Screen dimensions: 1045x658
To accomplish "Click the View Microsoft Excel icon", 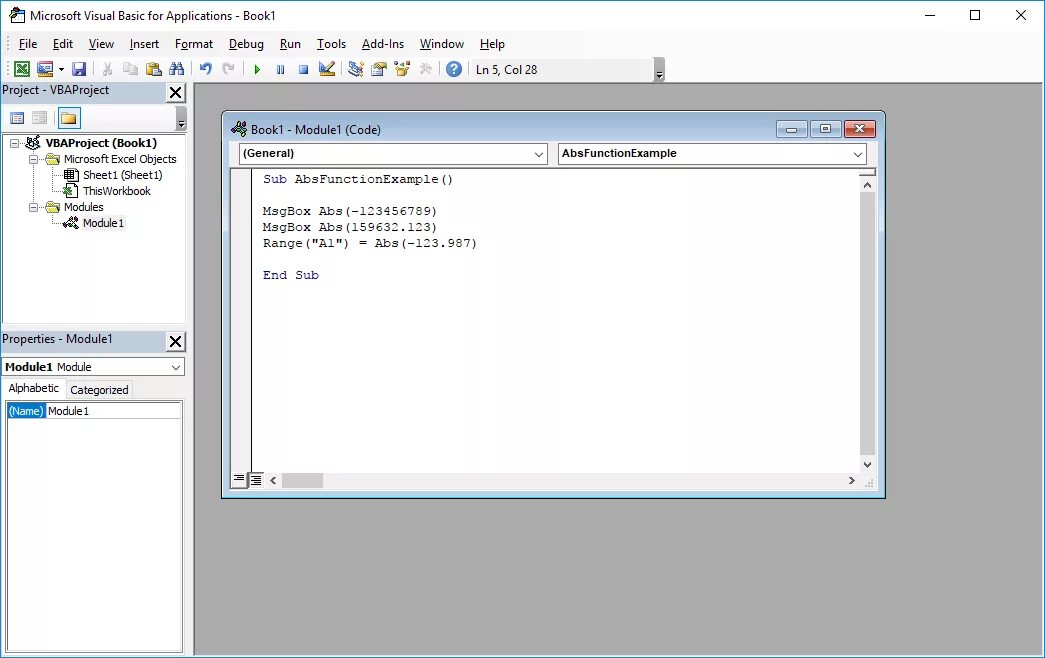I will 21,69.
